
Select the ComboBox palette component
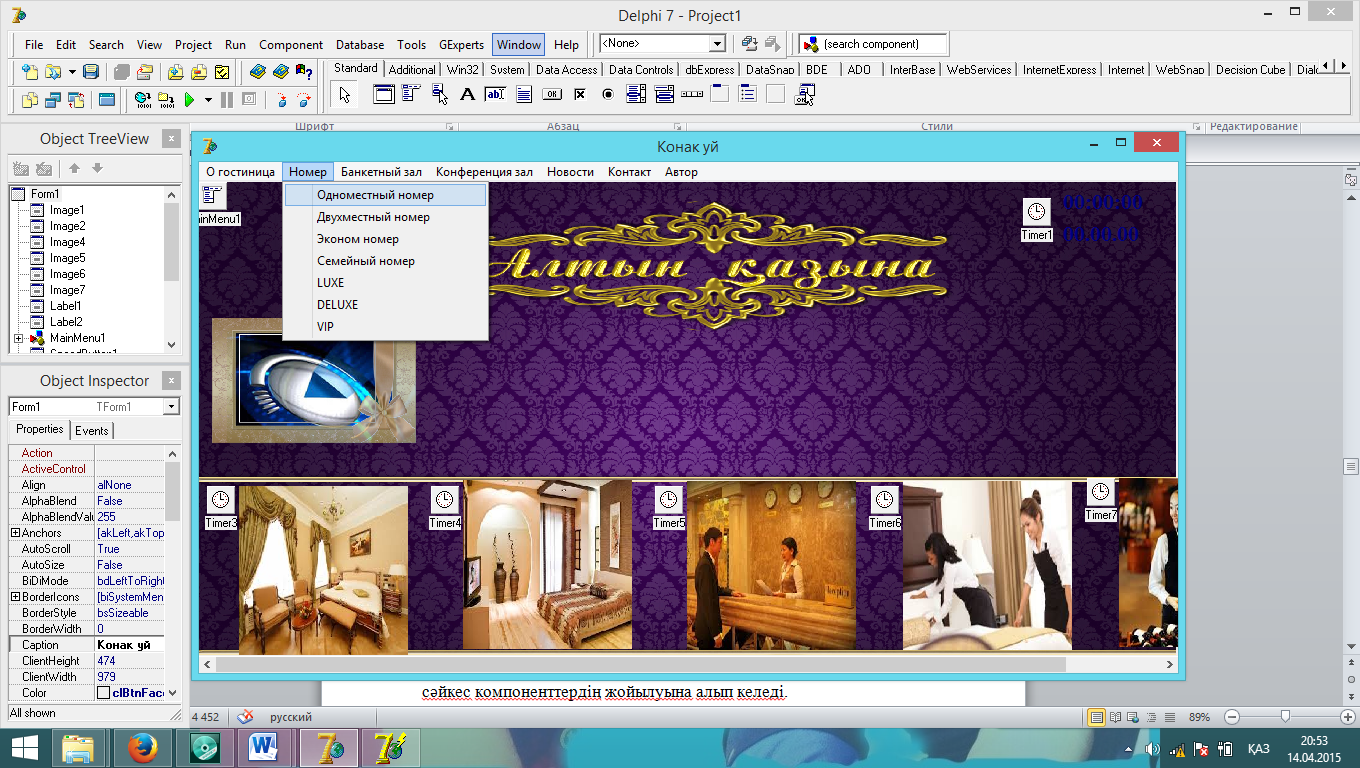(663, 95)
